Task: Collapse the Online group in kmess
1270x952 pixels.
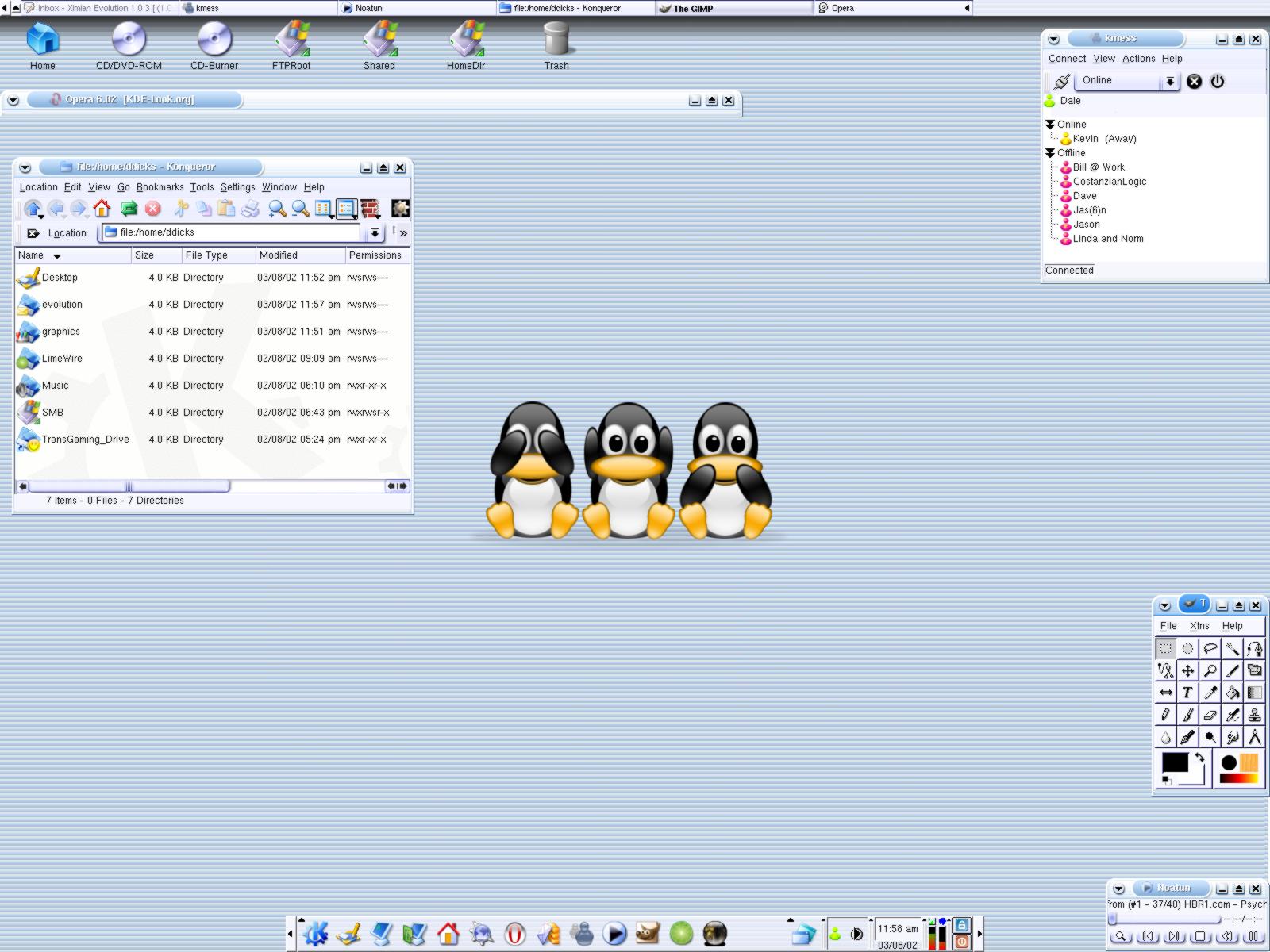Action: (1050, 125)
